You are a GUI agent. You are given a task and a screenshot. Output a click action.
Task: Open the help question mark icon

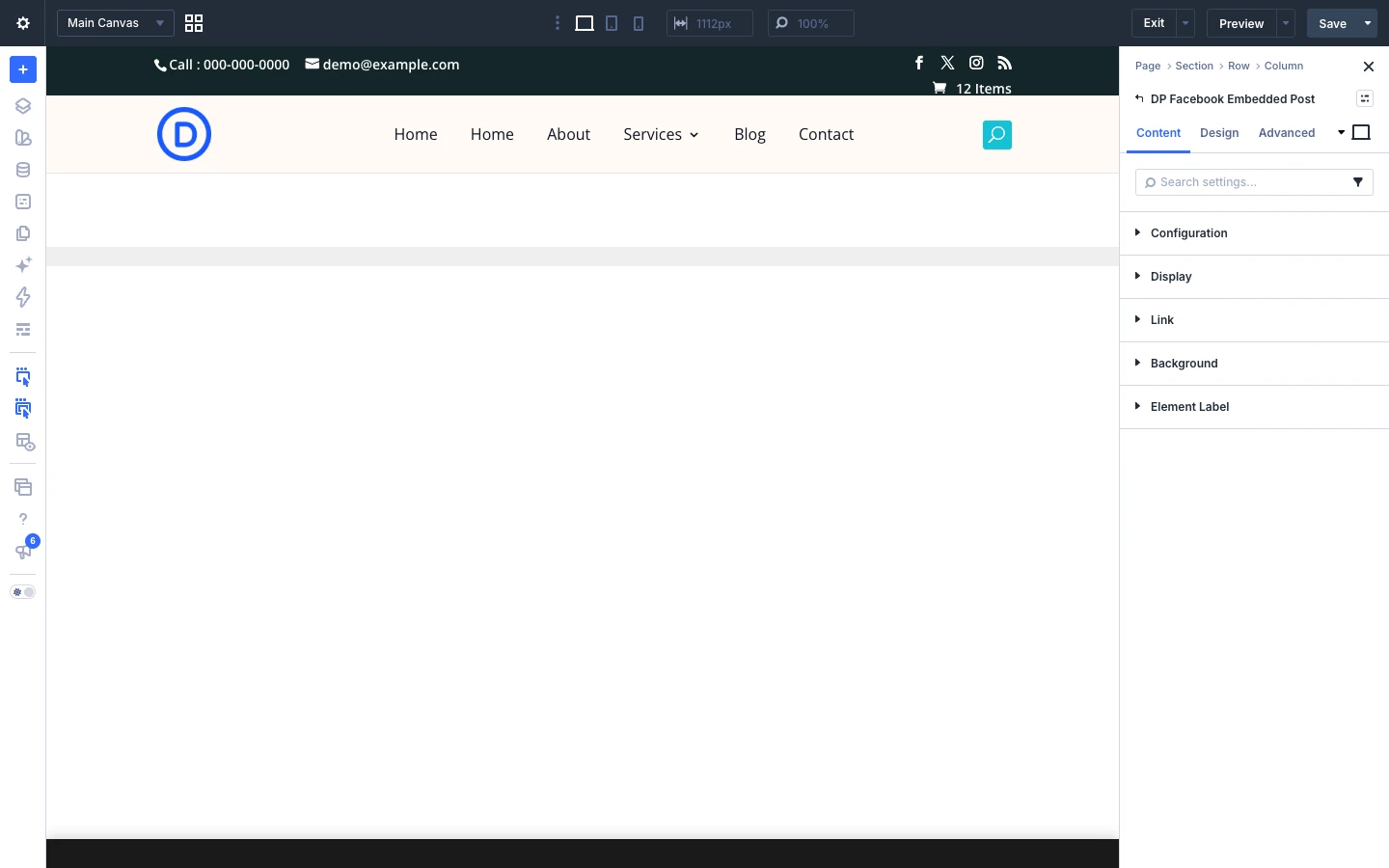(23, 519)
